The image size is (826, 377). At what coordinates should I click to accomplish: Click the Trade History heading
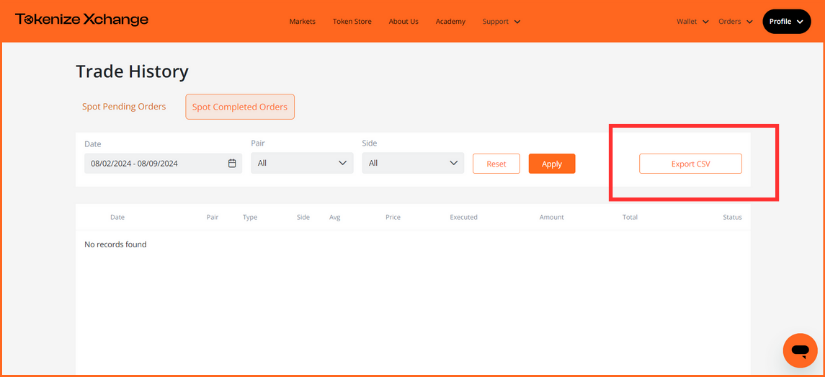(x=132, y=72)
